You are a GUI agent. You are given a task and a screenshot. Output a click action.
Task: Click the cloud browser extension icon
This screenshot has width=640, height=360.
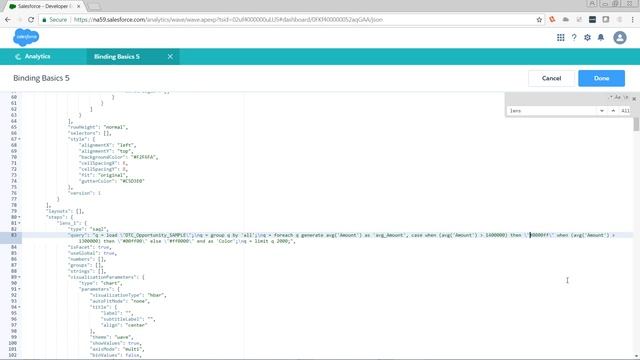click(566, 19)
